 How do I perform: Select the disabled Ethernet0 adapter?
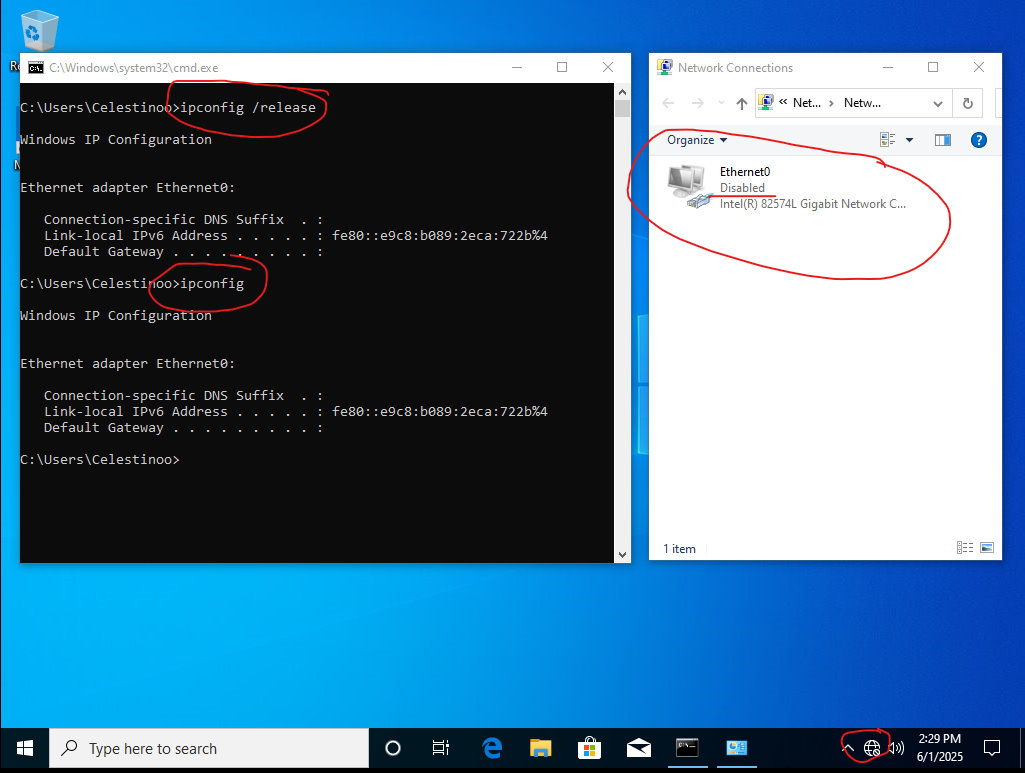click(744, 187)
